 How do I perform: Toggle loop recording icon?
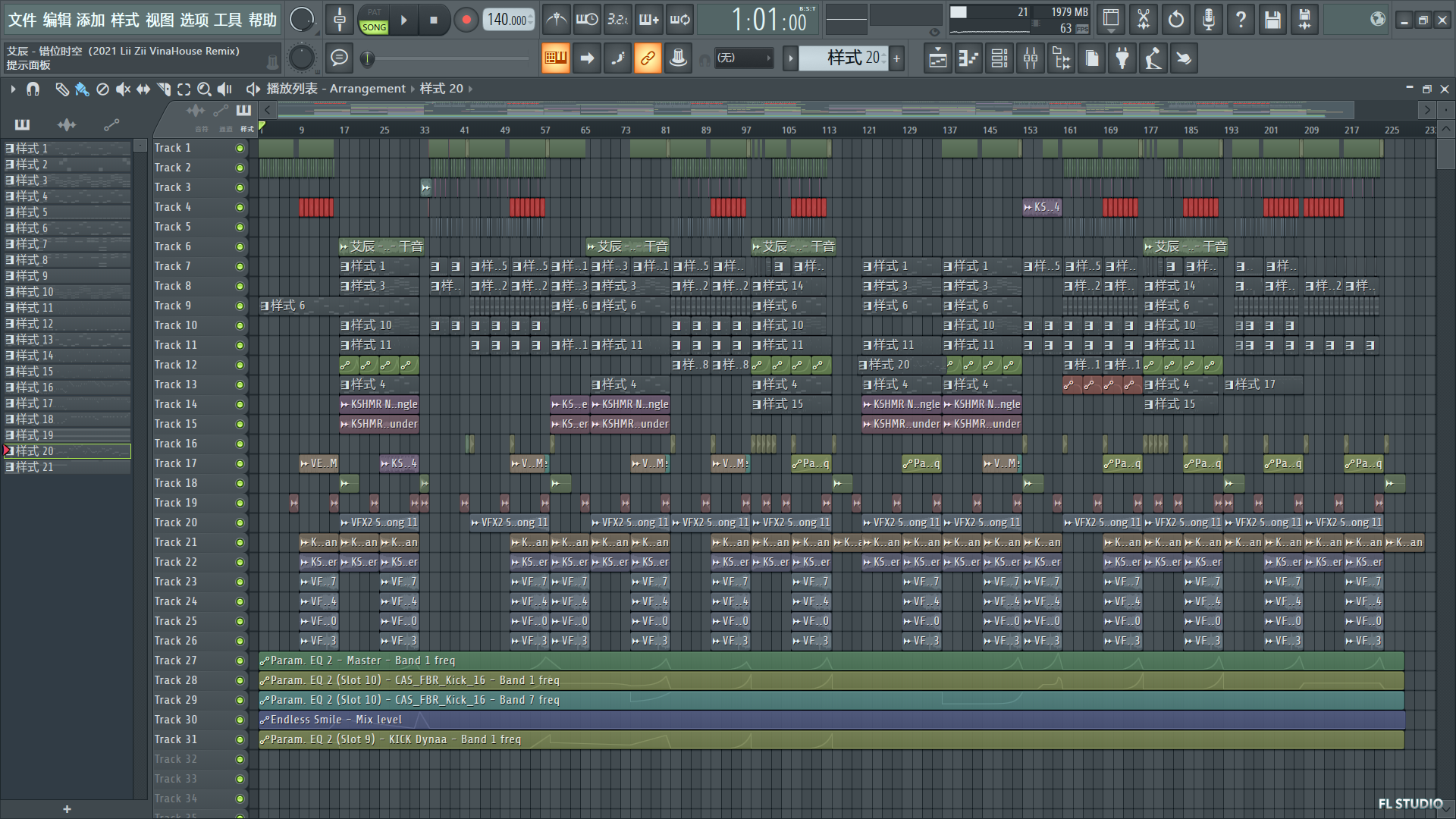coord(679,20)
